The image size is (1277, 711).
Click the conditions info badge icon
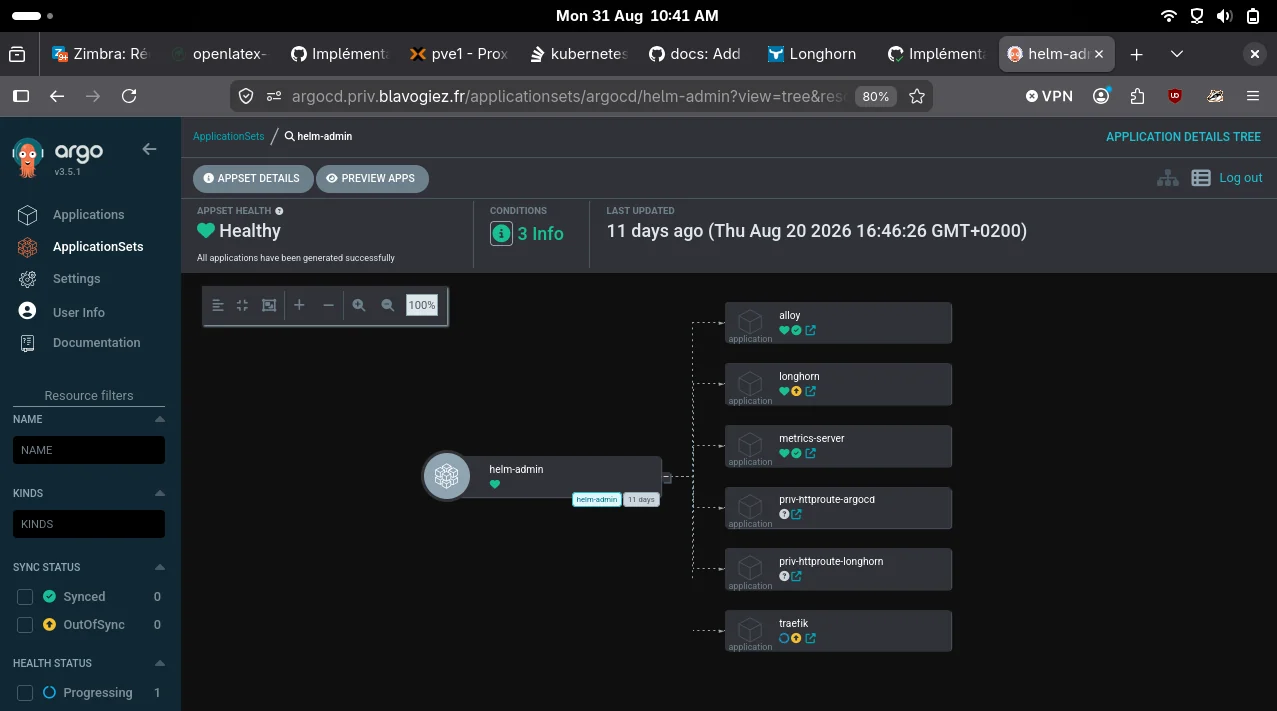pos(501,234)
